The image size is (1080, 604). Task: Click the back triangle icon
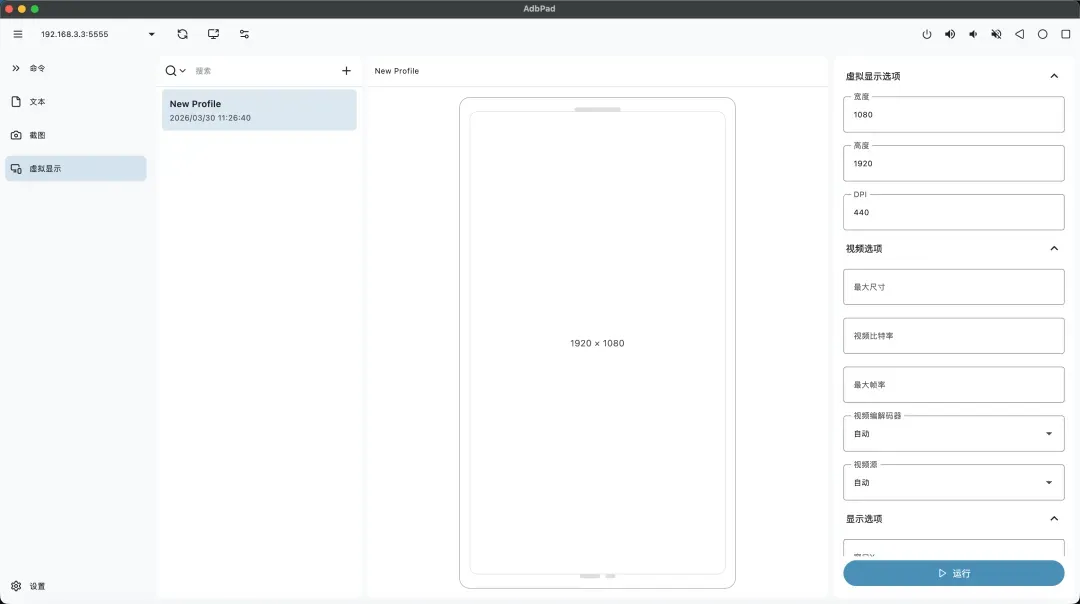(x=1019, y=34)
